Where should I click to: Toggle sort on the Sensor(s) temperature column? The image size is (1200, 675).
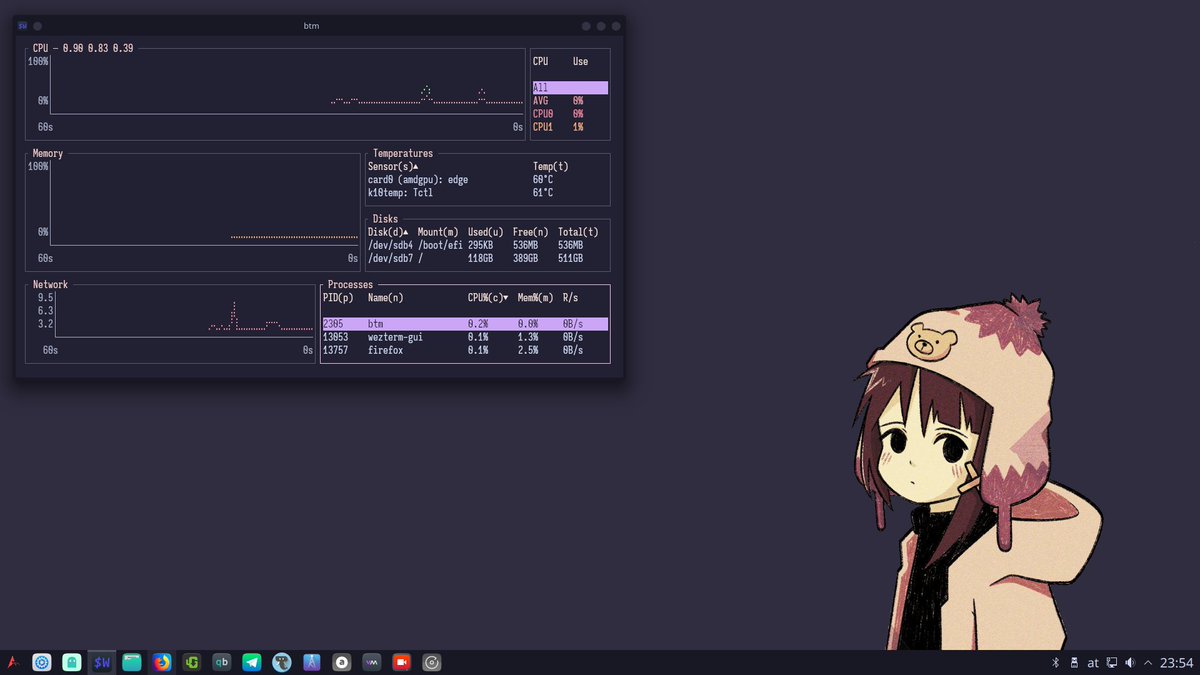click(391, 166)
